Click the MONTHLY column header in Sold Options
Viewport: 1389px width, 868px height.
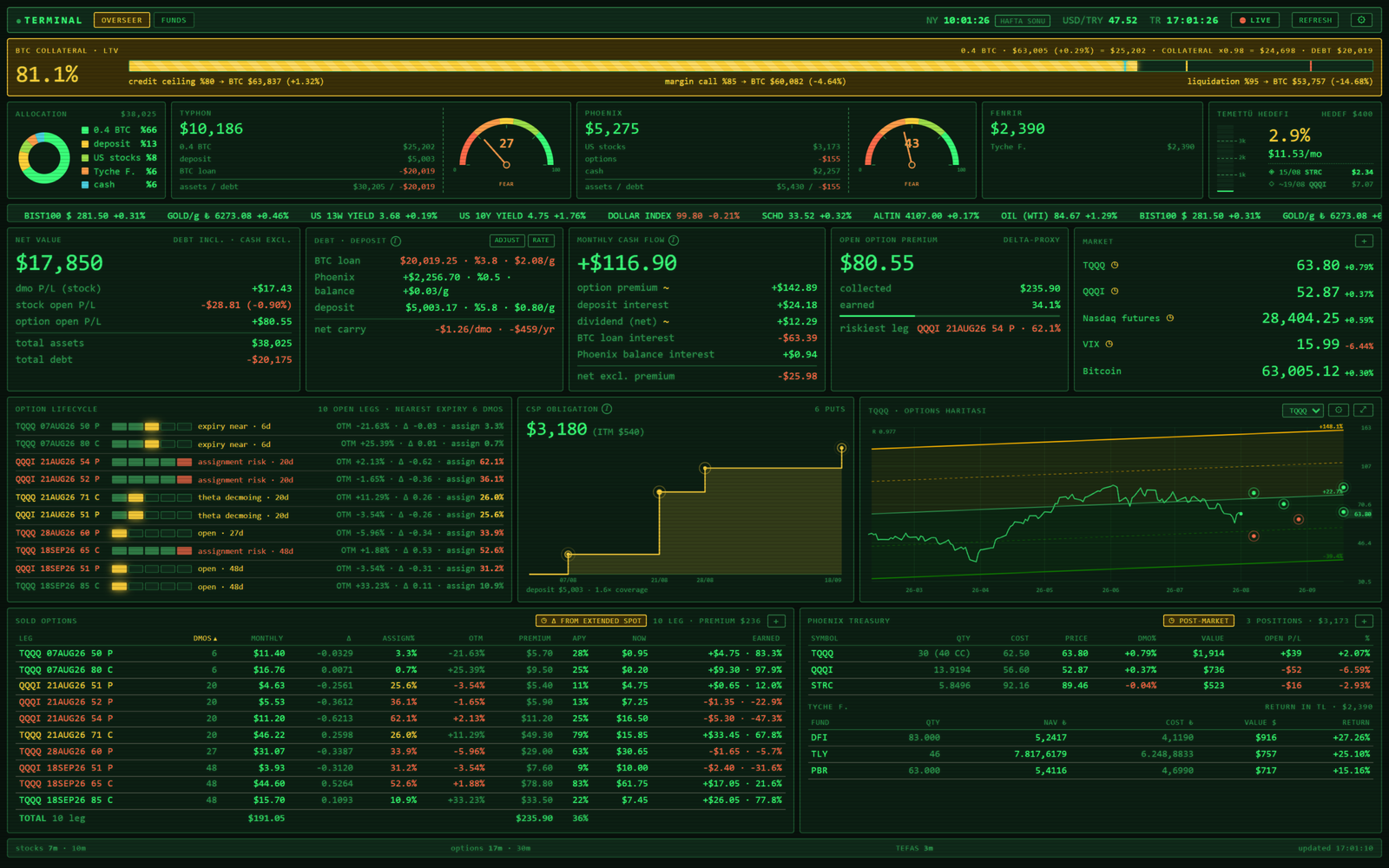(x=267, y=638)
